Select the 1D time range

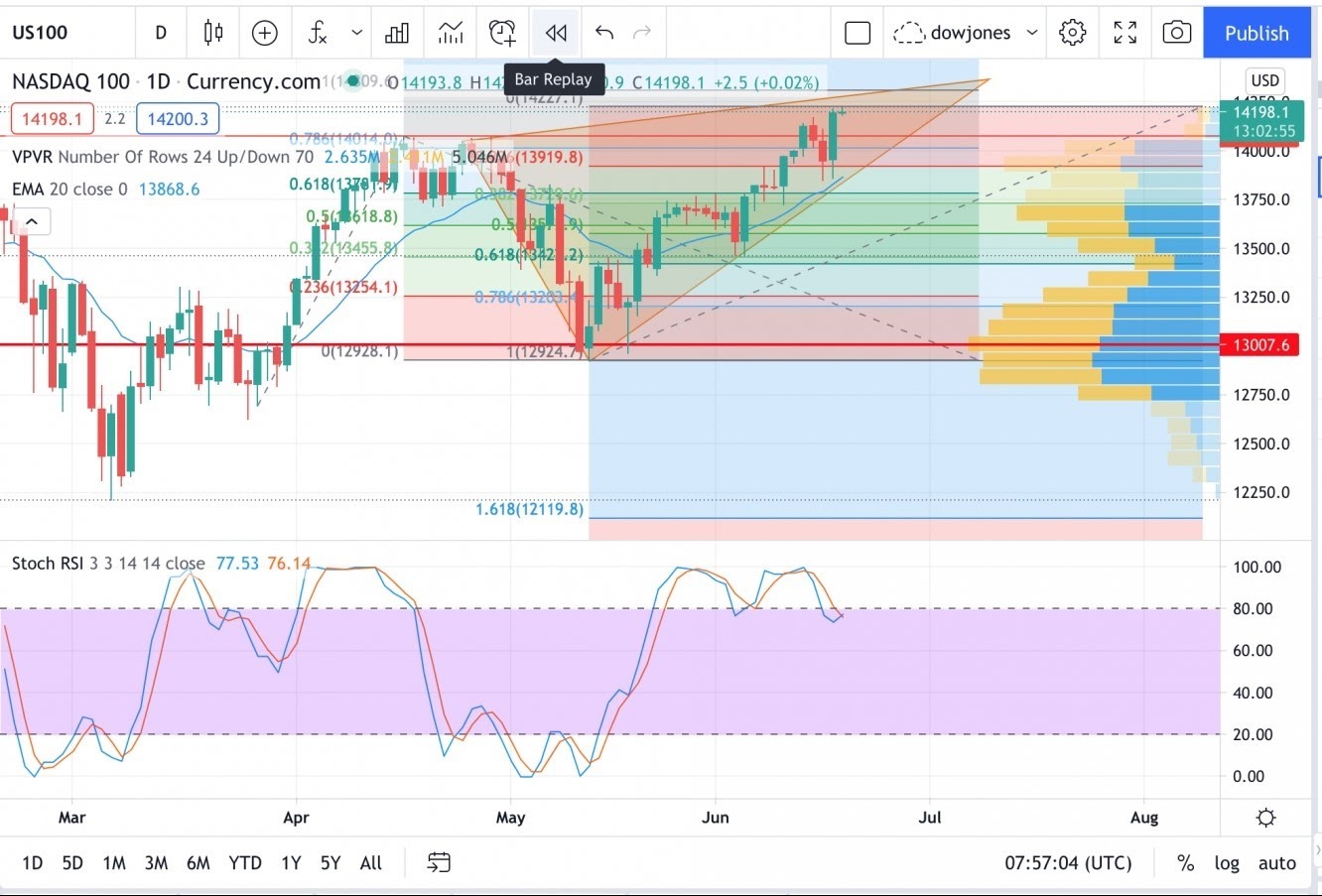(32, 862)
